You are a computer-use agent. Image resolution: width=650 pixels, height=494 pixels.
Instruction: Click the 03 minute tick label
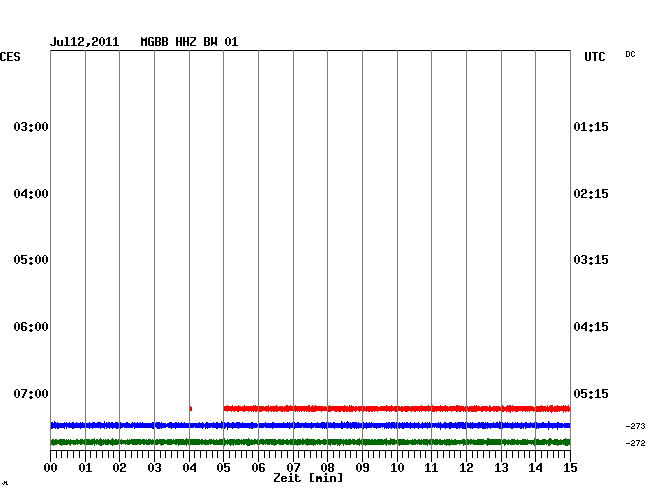[154, 468]
